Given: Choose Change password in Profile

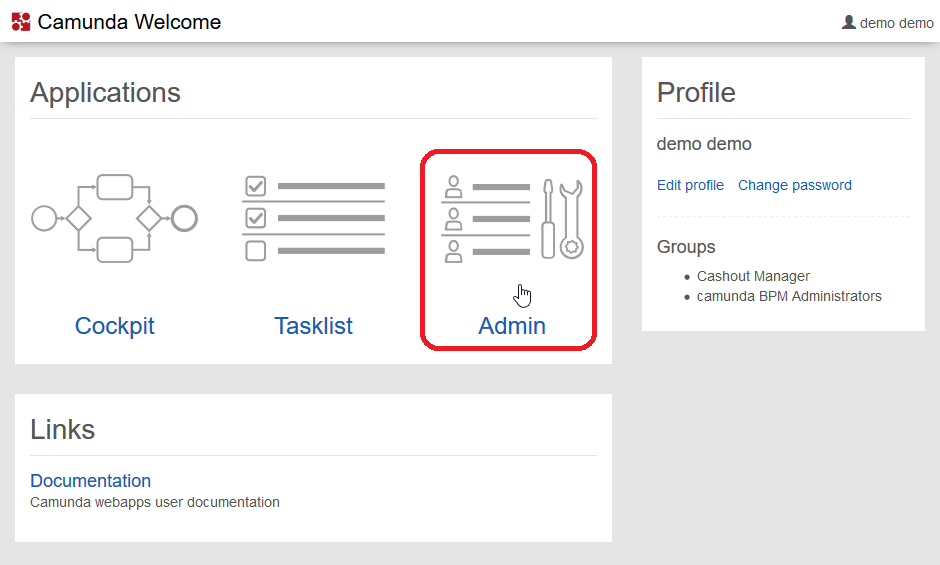Looking at the screenshot, I should point(794,185).
